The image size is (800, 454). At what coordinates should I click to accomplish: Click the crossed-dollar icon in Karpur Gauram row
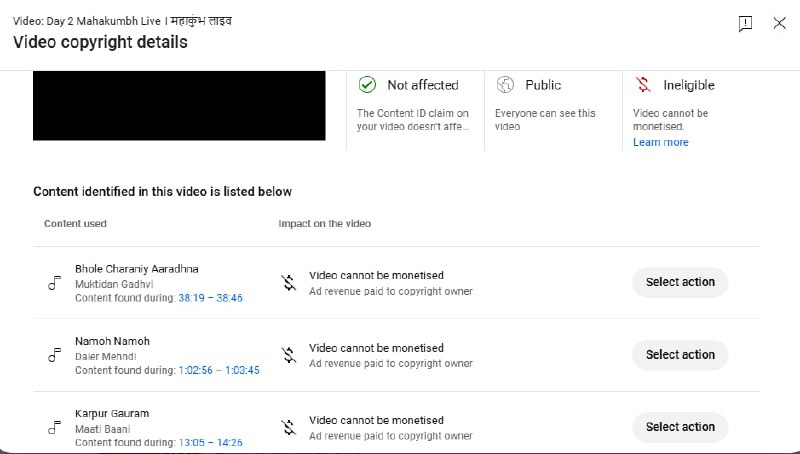tap(289, 427)
